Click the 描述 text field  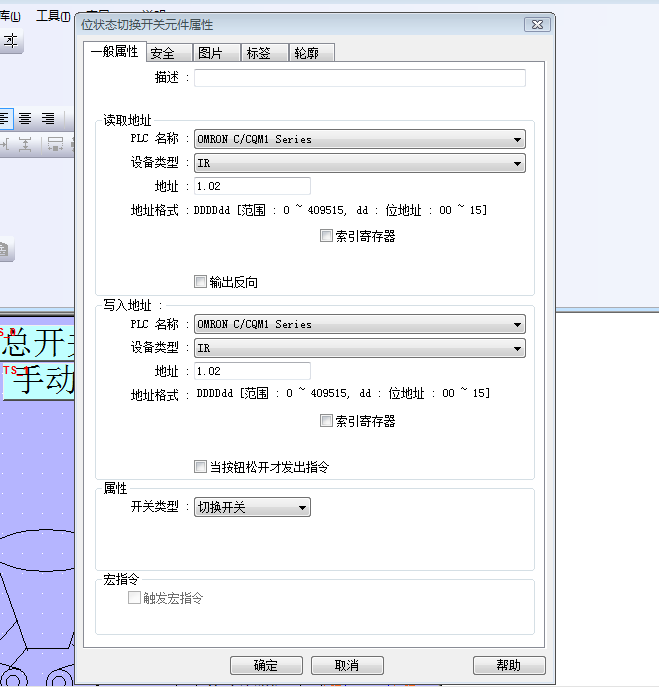(359, 78)
